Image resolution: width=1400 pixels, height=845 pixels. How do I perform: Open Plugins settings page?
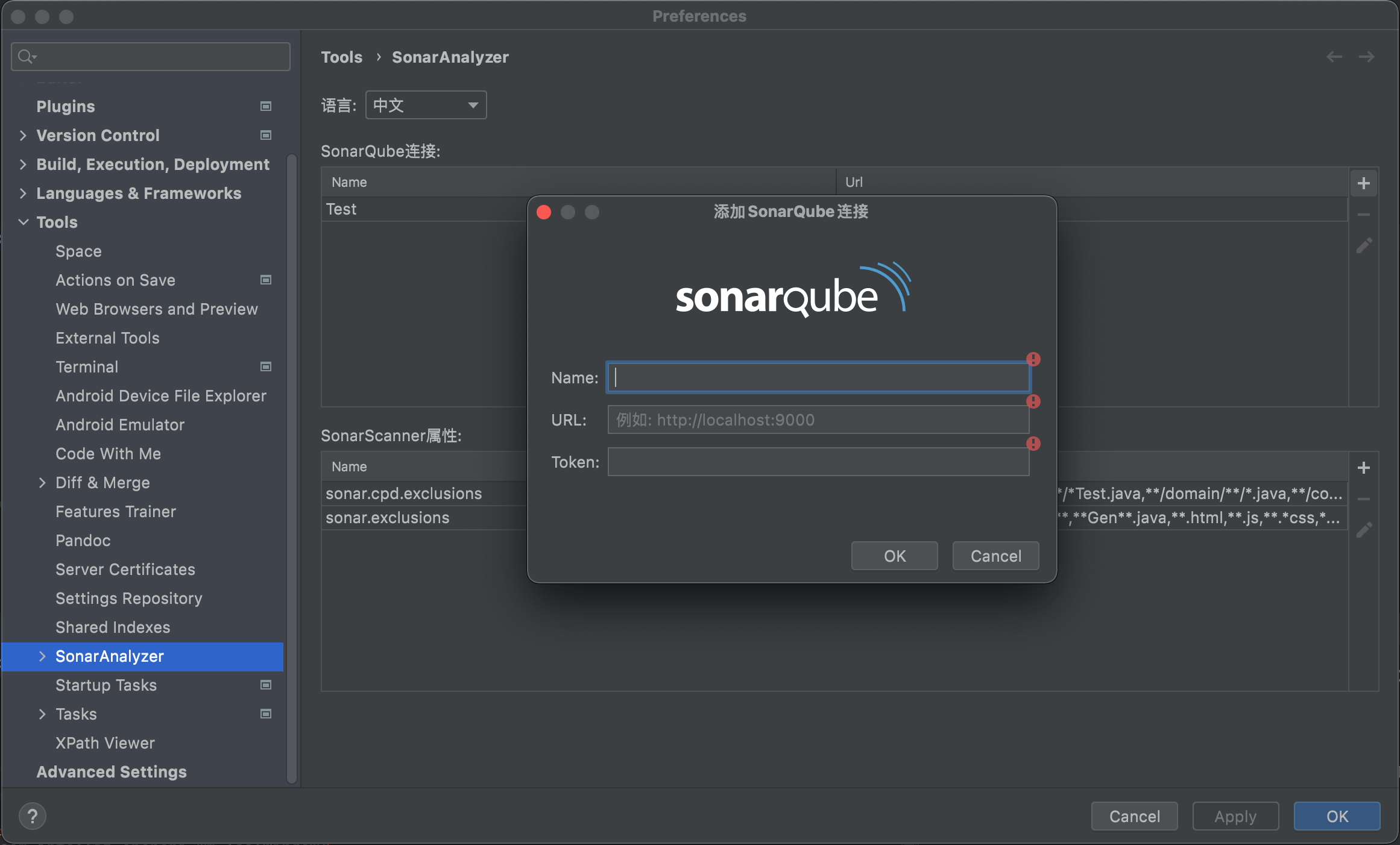(x=66, y=106)
